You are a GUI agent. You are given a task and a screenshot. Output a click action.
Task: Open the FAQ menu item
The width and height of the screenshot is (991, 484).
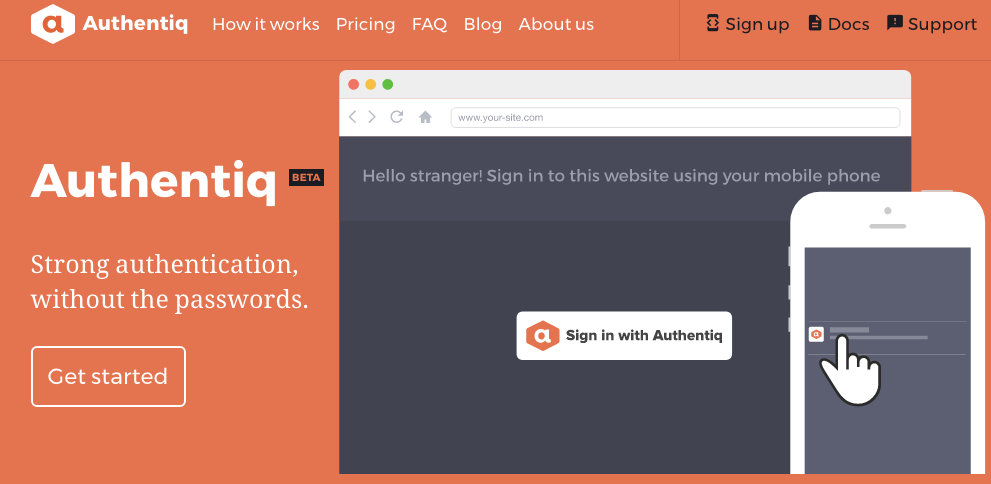coord(429,25)
